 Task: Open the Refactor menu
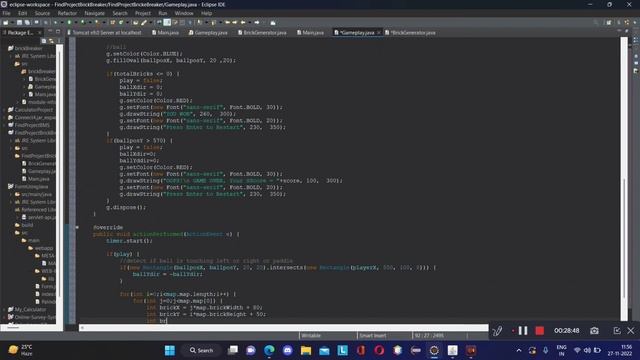tap(67, 13)
